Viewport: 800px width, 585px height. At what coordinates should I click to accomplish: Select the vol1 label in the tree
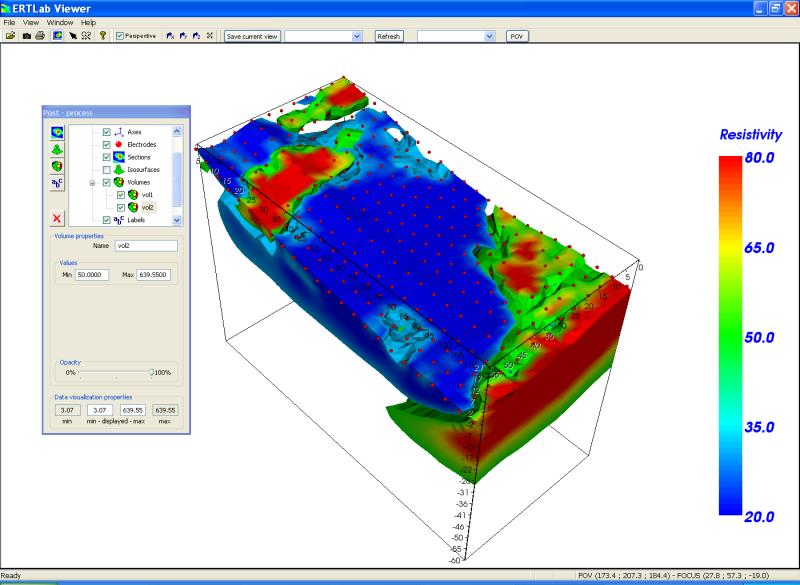[x=147, y=195]
